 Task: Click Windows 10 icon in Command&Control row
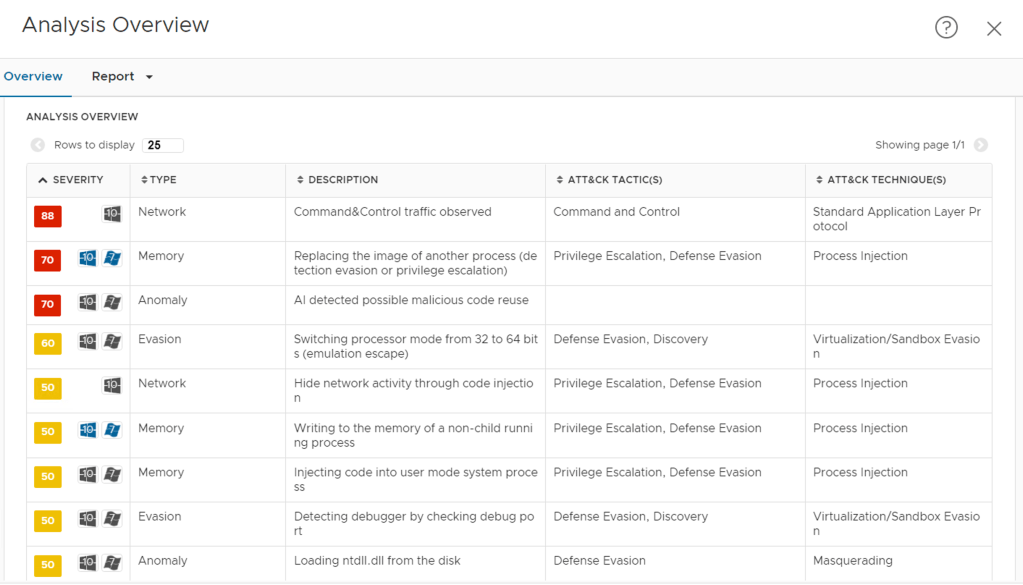tap(112, 215)
